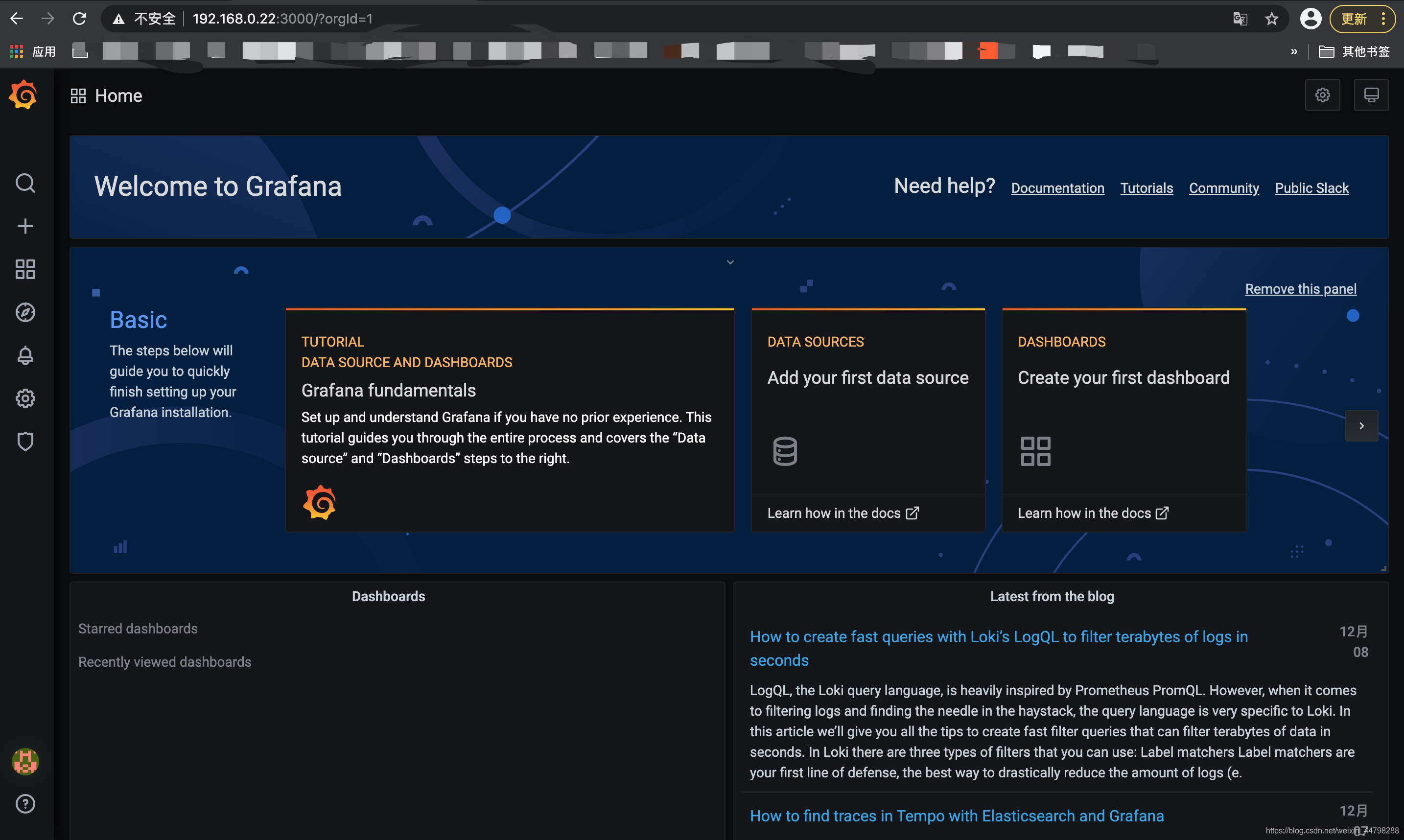This screenshot has height=840, width=1404.
Task: Open the Dashboards four-squares sidebar icon
Action: pyautogui.click(x=25, y=269)
